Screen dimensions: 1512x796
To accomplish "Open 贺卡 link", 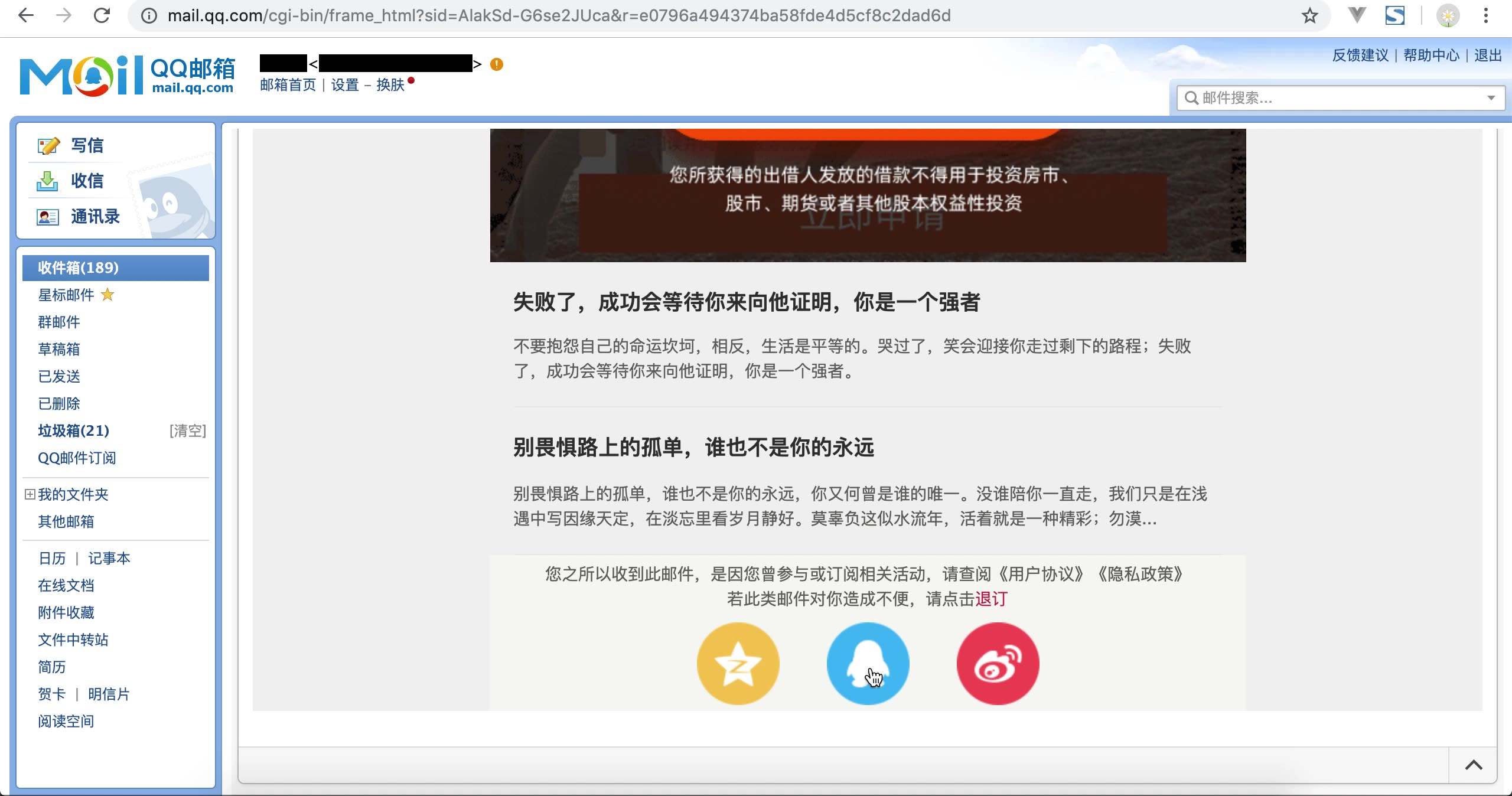I will pyautogui.click(x=52, y=694).
